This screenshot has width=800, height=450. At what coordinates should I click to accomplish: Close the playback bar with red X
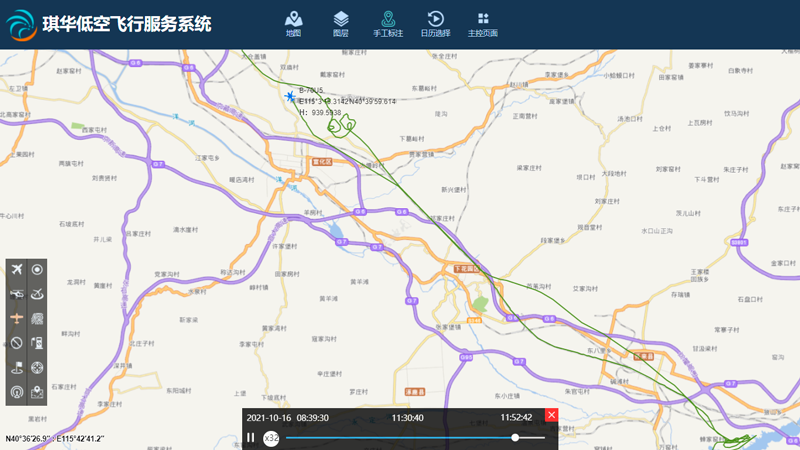(551, 415)
